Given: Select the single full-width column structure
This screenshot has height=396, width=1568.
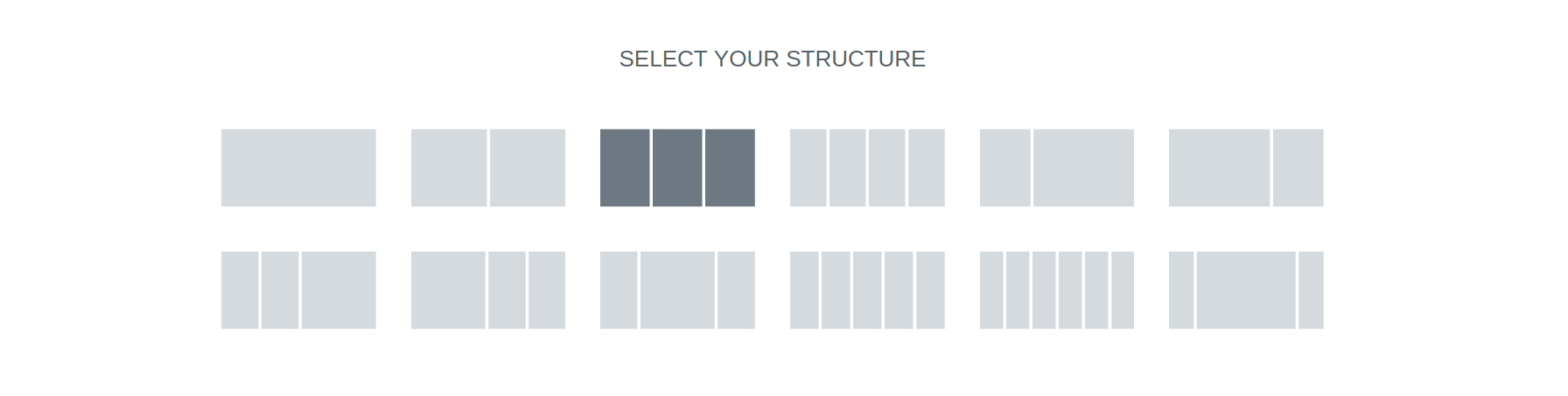Looking at the screenshot, I should point(298,168).
